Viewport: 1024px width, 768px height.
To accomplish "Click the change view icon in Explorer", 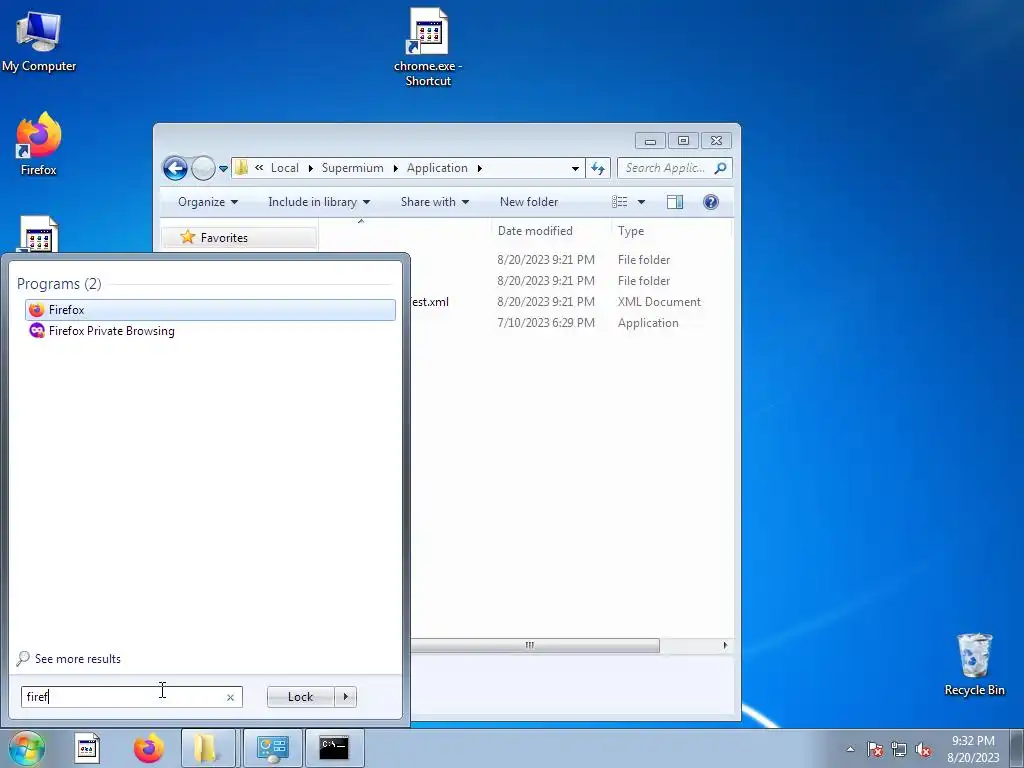I will tap(620, 202).
